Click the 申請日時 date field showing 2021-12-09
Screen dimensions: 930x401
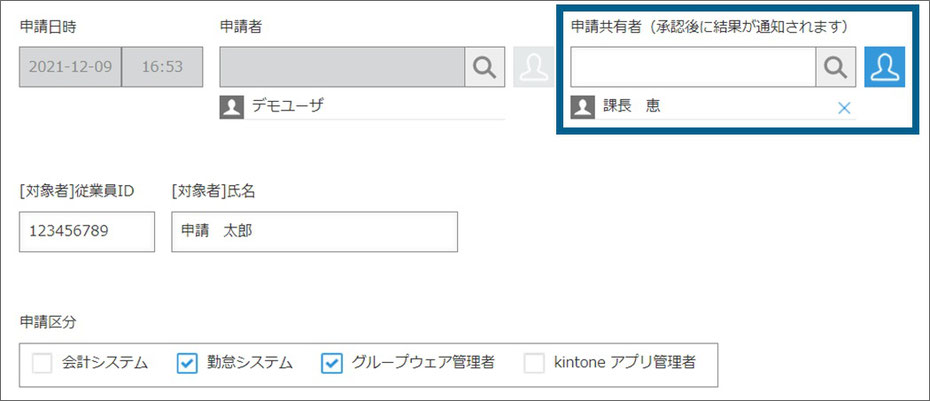(x=70, y=67)
